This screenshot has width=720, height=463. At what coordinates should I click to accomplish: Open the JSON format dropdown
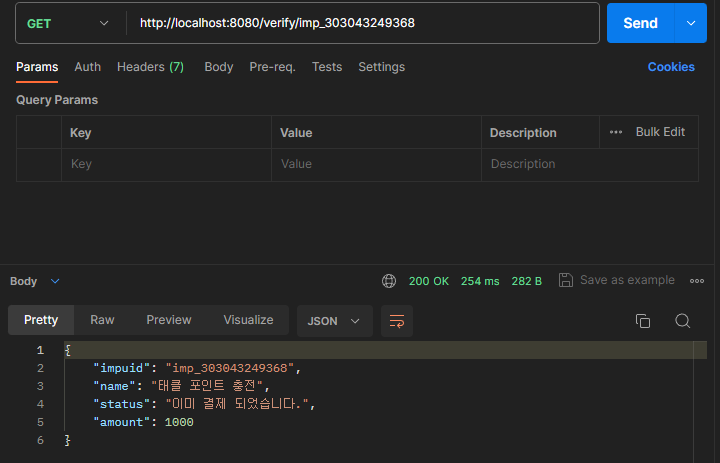[x=334, y=321]
